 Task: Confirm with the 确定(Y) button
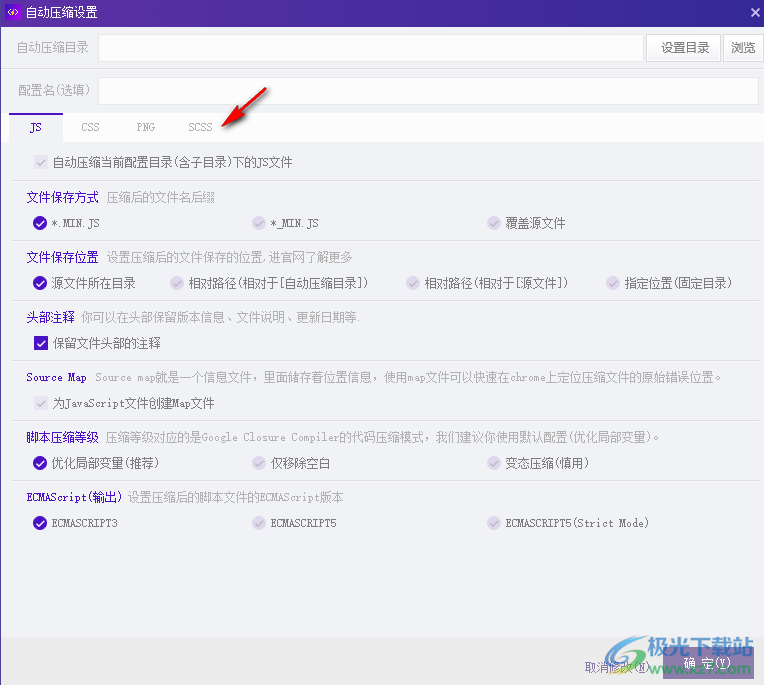click(707, 663)
